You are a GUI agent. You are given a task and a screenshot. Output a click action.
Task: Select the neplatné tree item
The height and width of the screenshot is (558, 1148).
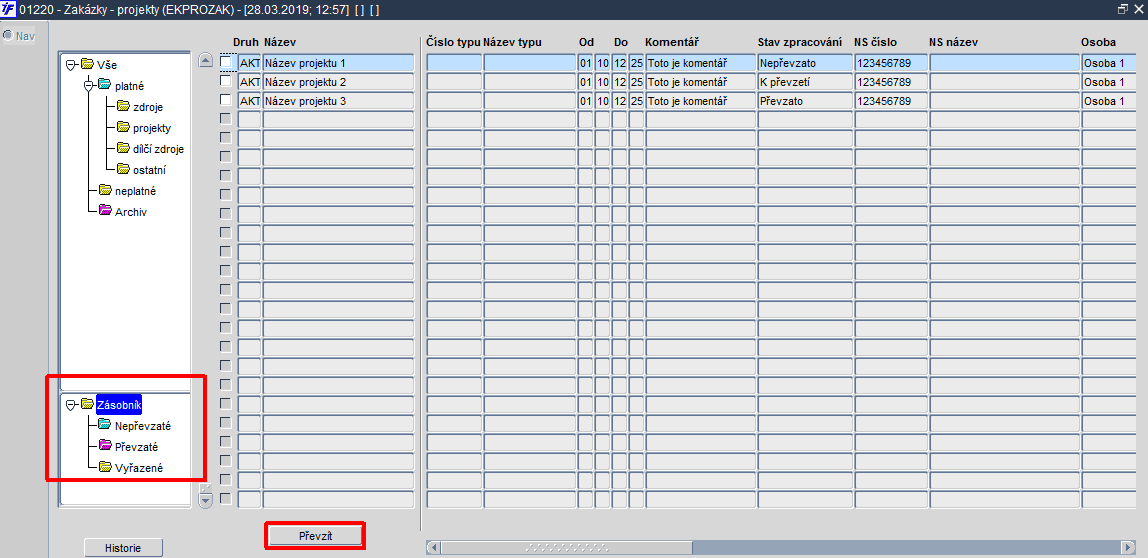pyautogui.click(x=135, y=190)
